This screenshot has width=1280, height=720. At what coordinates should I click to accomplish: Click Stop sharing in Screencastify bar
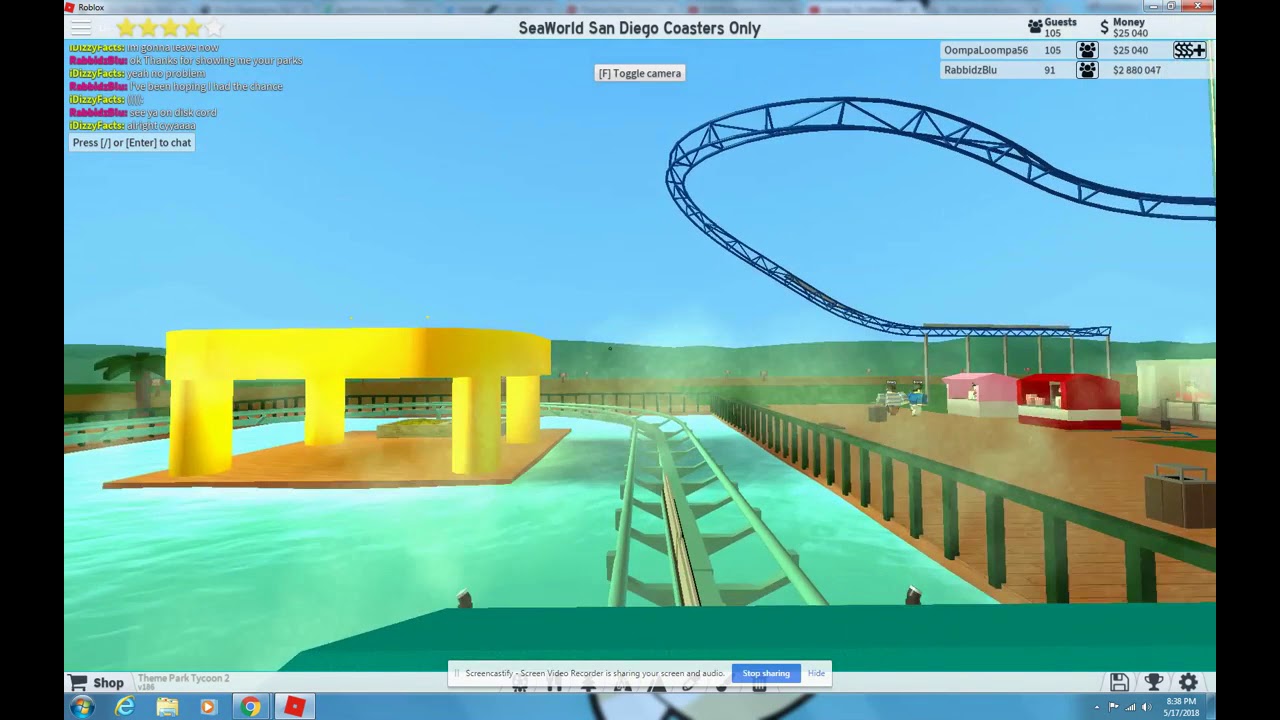pyautogui.click(x=766, y=673)
